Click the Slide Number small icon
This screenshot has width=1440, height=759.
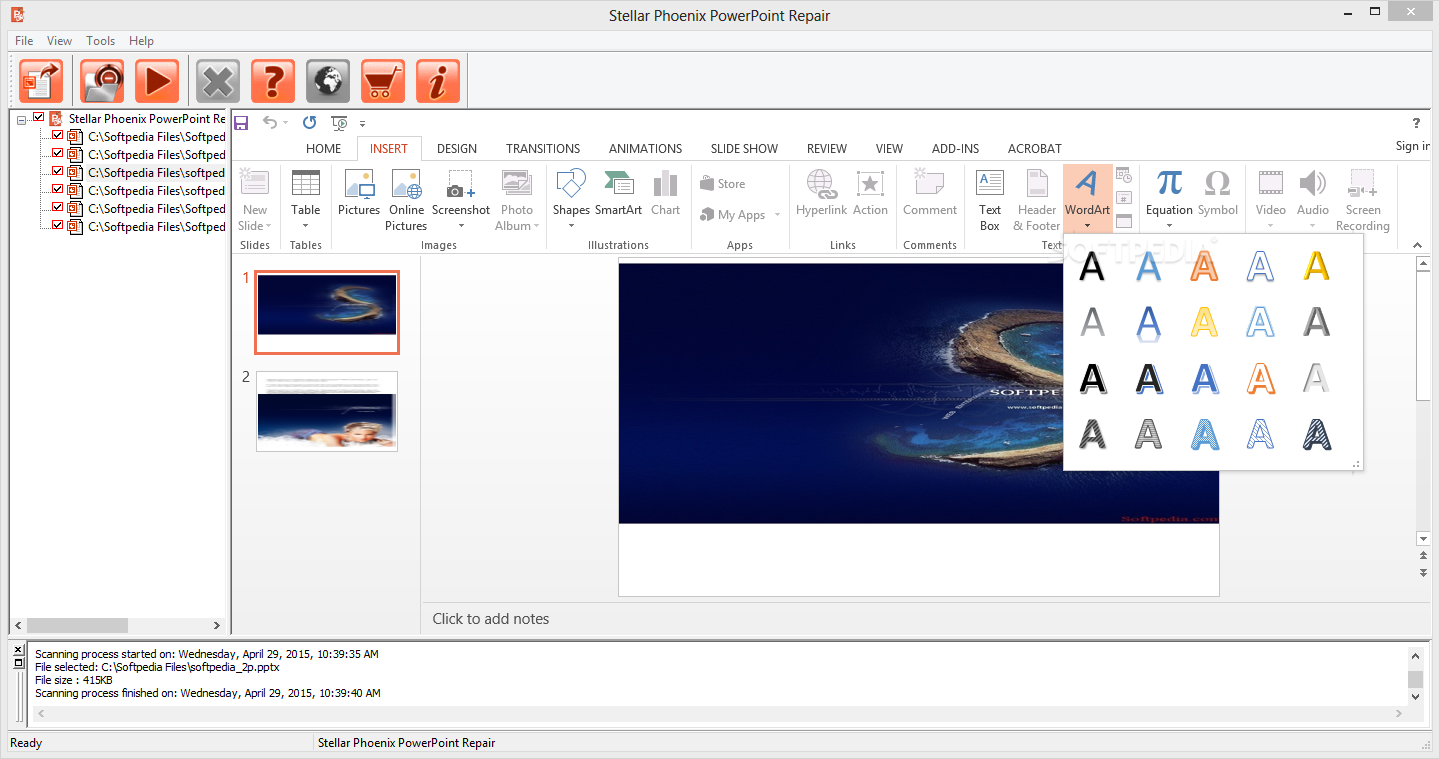1124,198
